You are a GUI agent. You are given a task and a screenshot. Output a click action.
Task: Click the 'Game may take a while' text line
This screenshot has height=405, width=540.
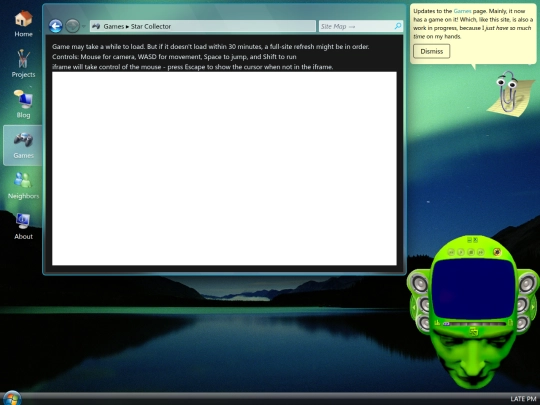[210, 46]
